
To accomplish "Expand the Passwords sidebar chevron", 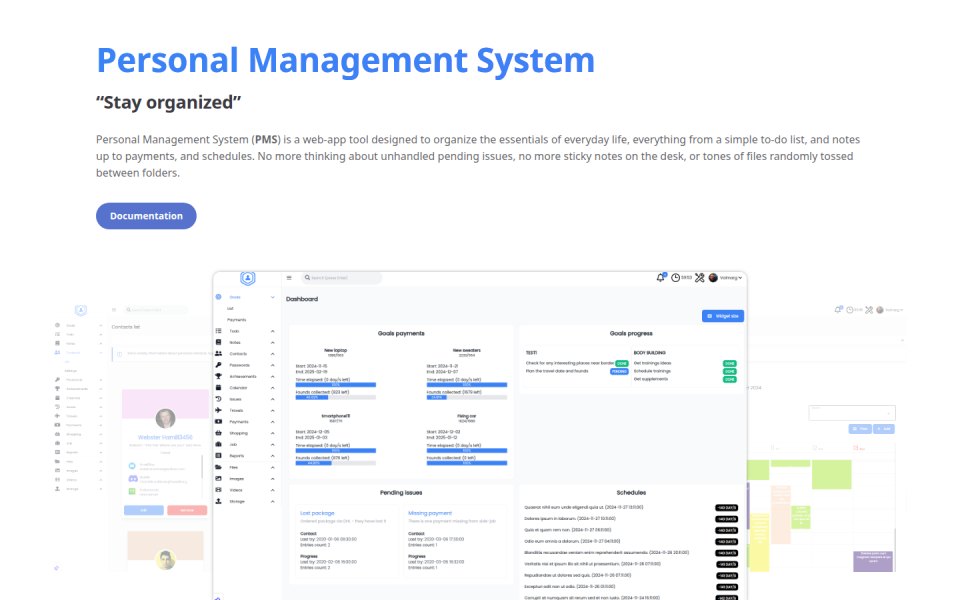I will (272, 365).
